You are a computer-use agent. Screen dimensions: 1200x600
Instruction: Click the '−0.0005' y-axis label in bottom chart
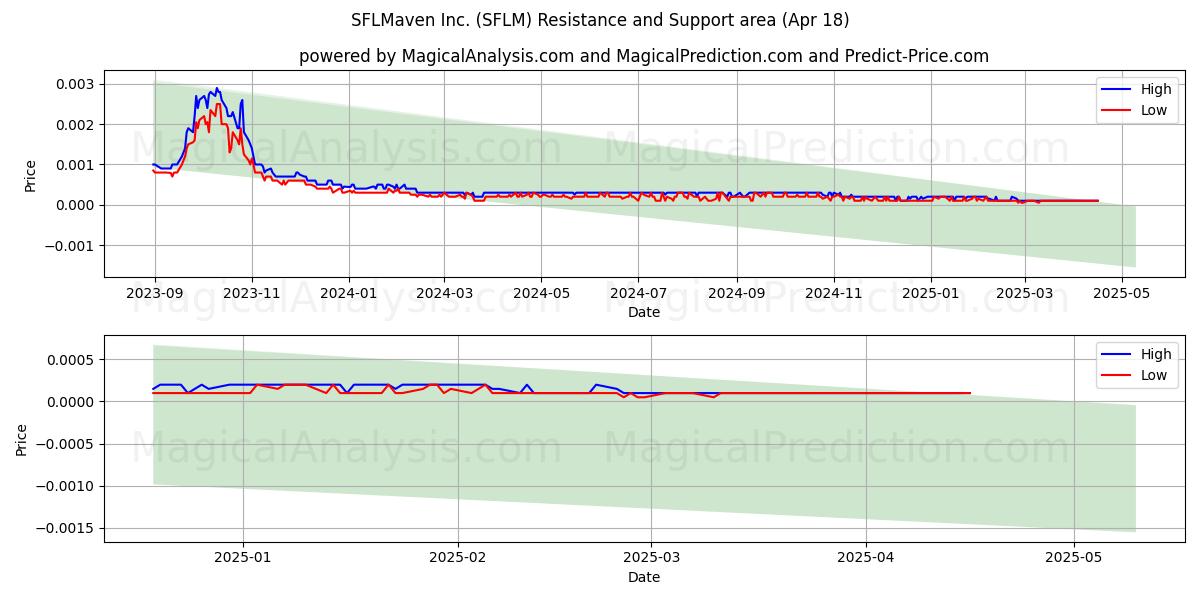point(66,444)
